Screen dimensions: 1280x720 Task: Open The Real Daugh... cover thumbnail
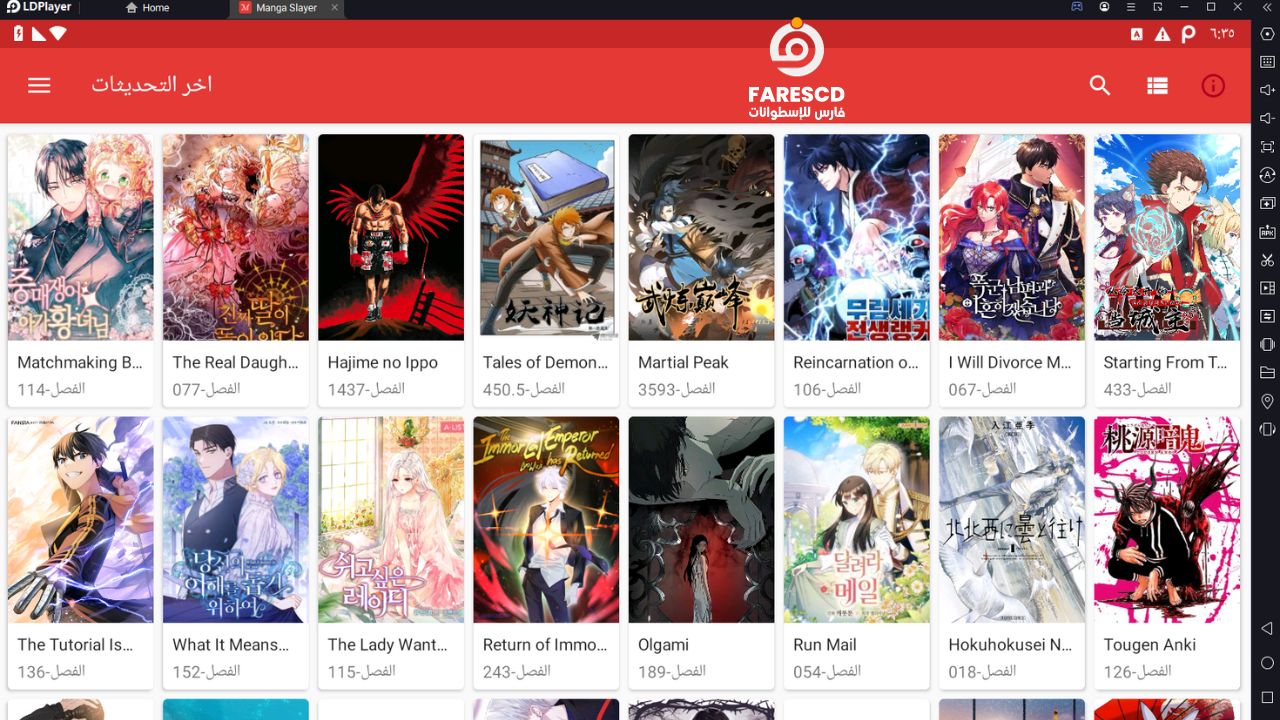coord(236,237)
